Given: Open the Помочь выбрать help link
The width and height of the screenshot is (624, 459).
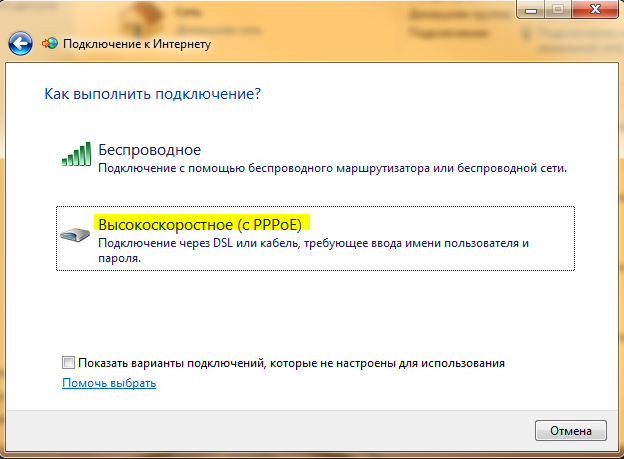Looking at the screenshot, I should tap(109, 383).
